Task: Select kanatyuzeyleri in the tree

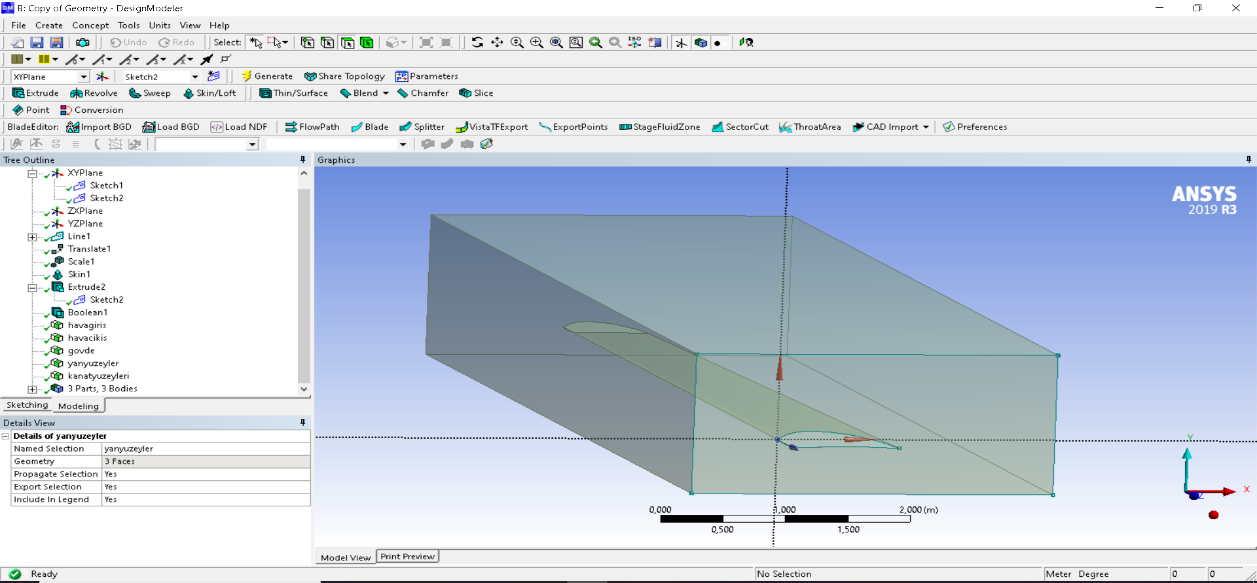Action: (x=98, y=376)
